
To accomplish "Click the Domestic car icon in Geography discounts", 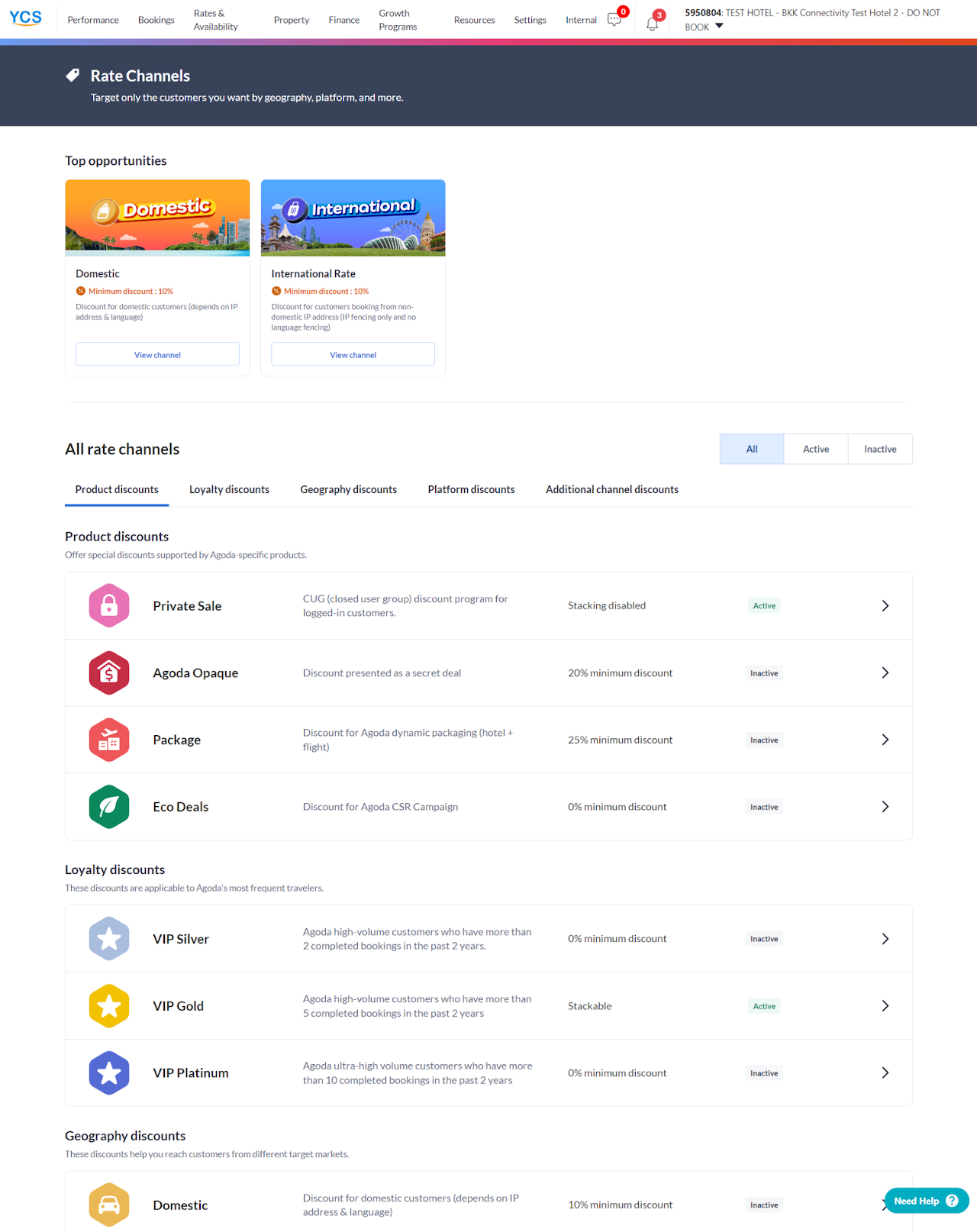I will tap(109, 1205).
